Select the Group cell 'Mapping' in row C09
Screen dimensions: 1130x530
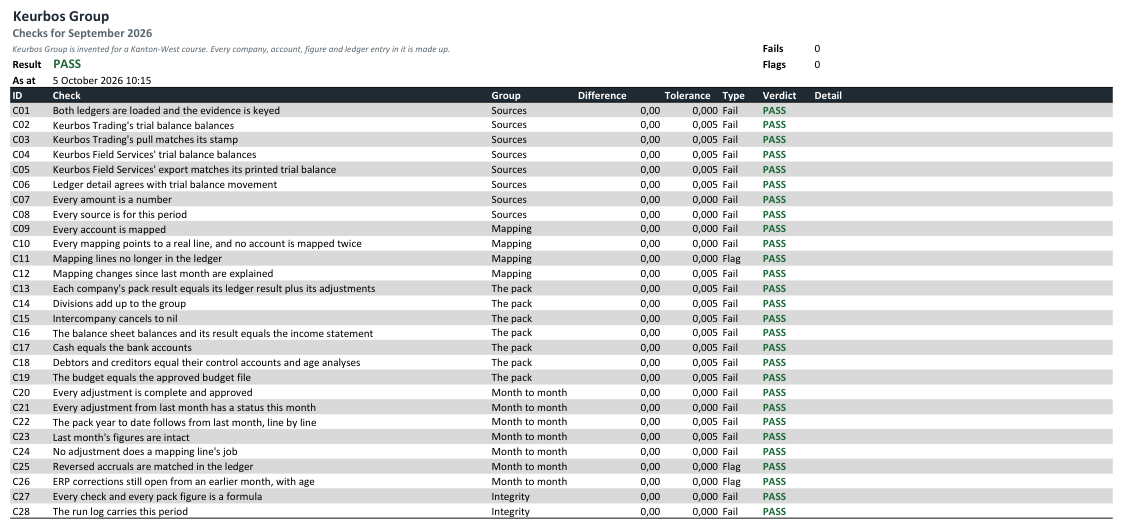pos(511,229)
